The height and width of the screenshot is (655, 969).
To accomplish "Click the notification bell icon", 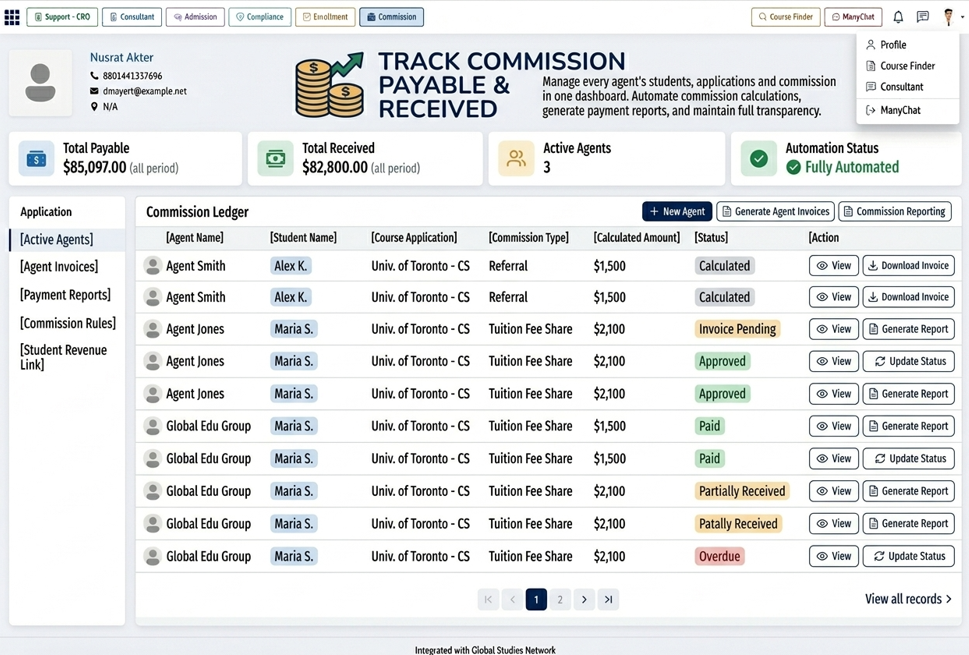I will pyautogui.click(x=898, y=17).
